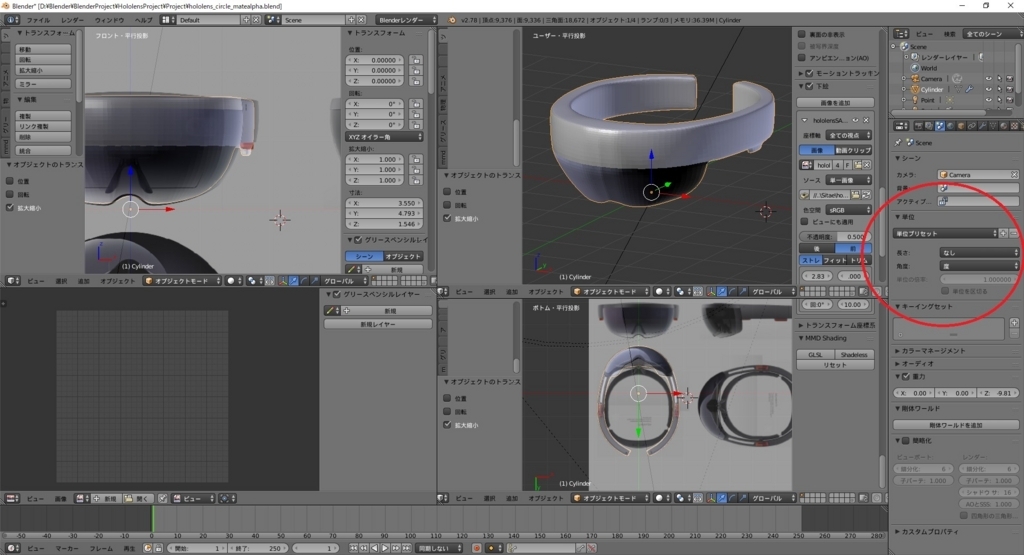Open the XYZ オイラー角 rotation mode dropdown
The image size is (1024, 555).
(x=384, y=136)
